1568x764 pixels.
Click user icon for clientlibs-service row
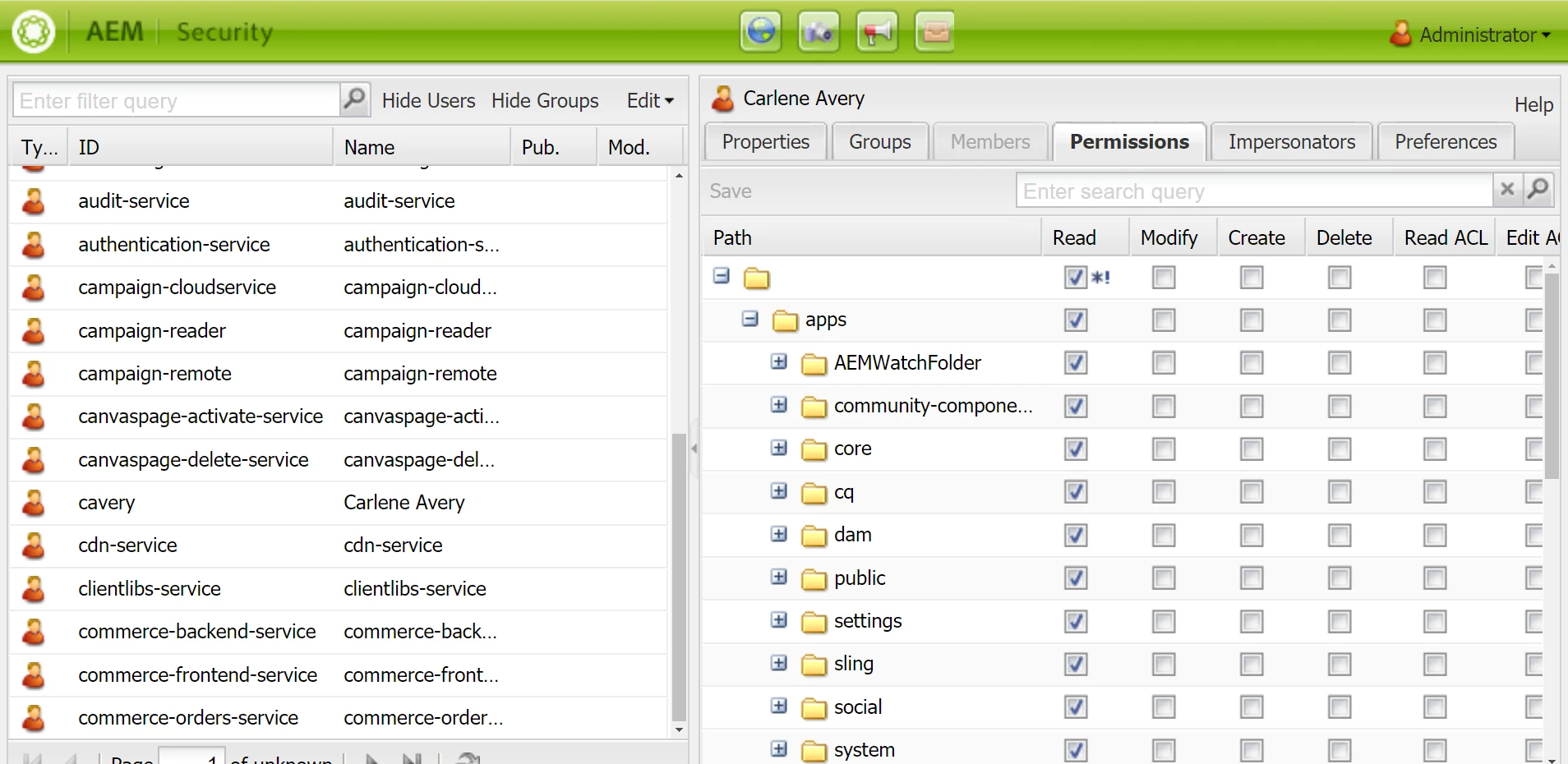34,589
